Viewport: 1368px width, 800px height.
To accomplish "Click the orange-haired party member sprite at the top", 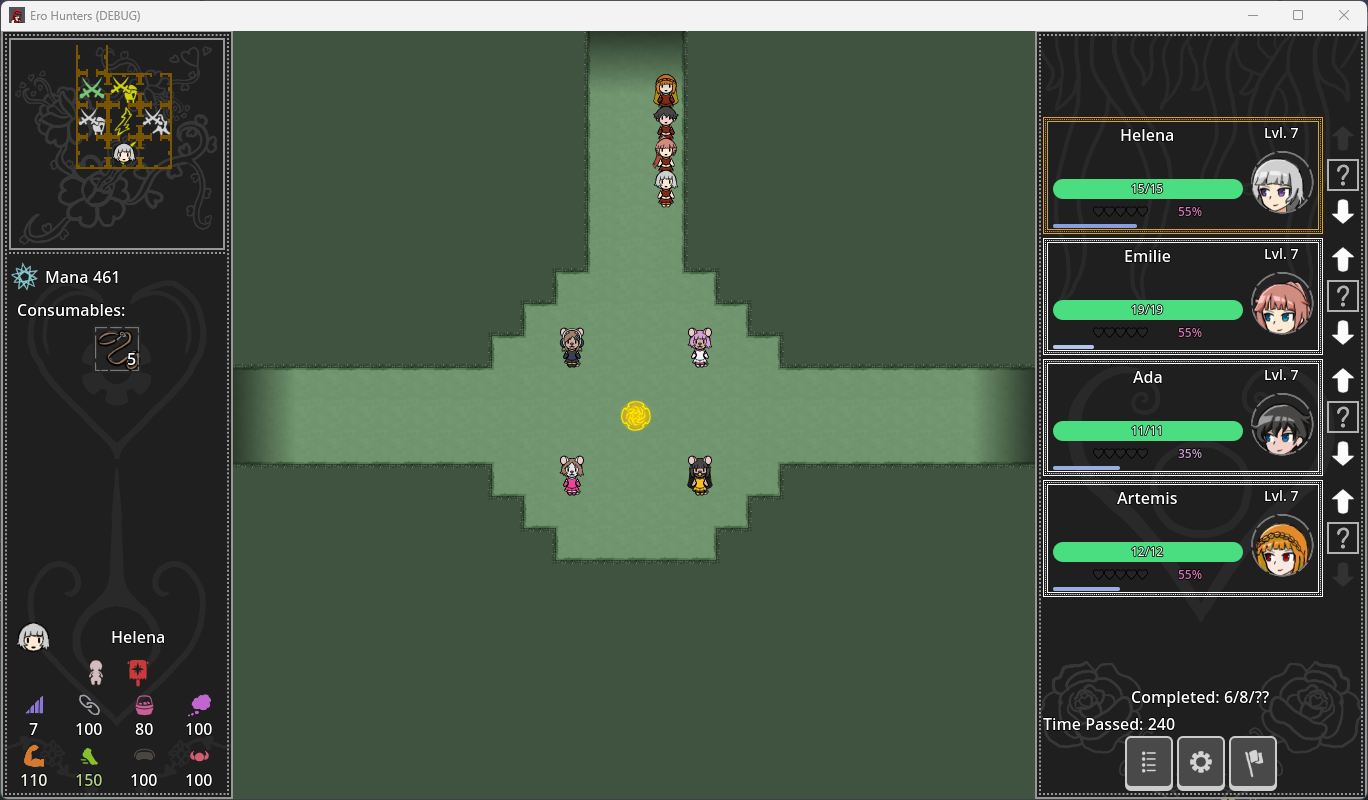I will point(667,91).
